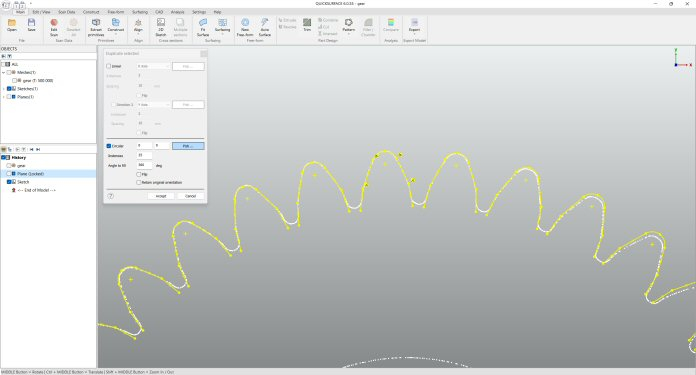Click the help icon in the Duplicate dialog
The width and height of the screenshot is (696, 375).
pos(111,196)
